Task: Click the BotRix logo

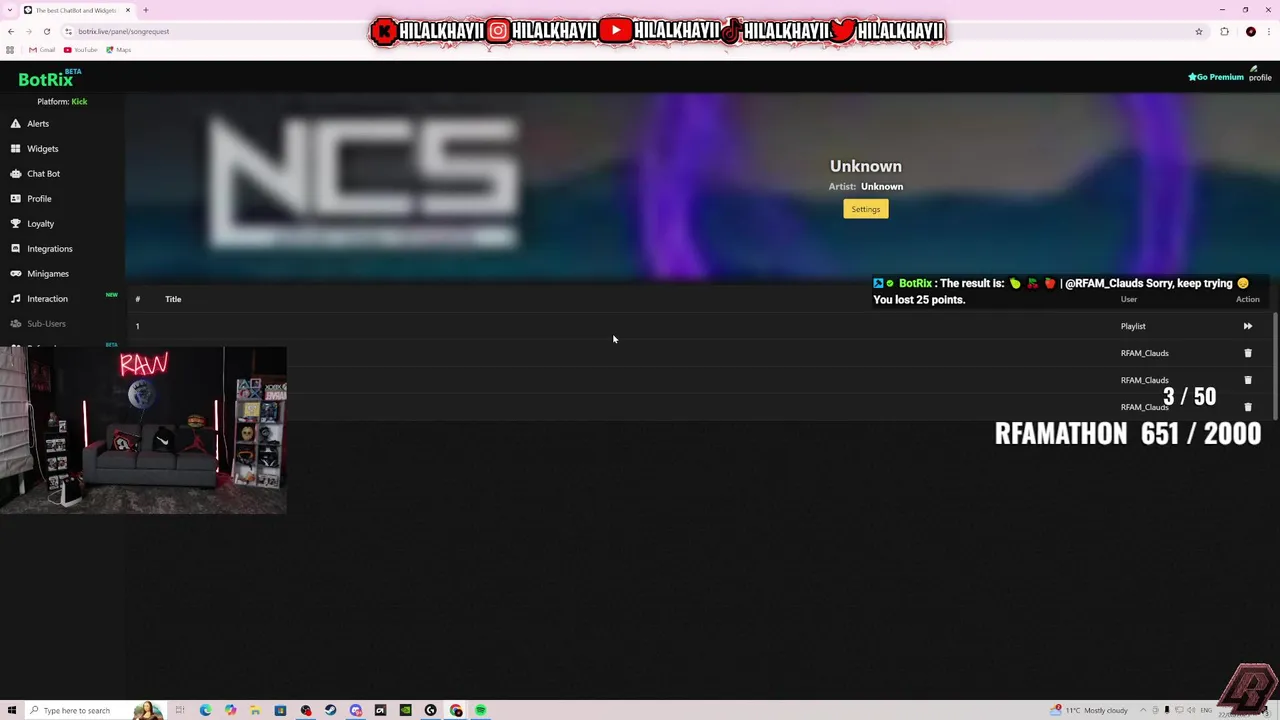Action: coord(50,79)
